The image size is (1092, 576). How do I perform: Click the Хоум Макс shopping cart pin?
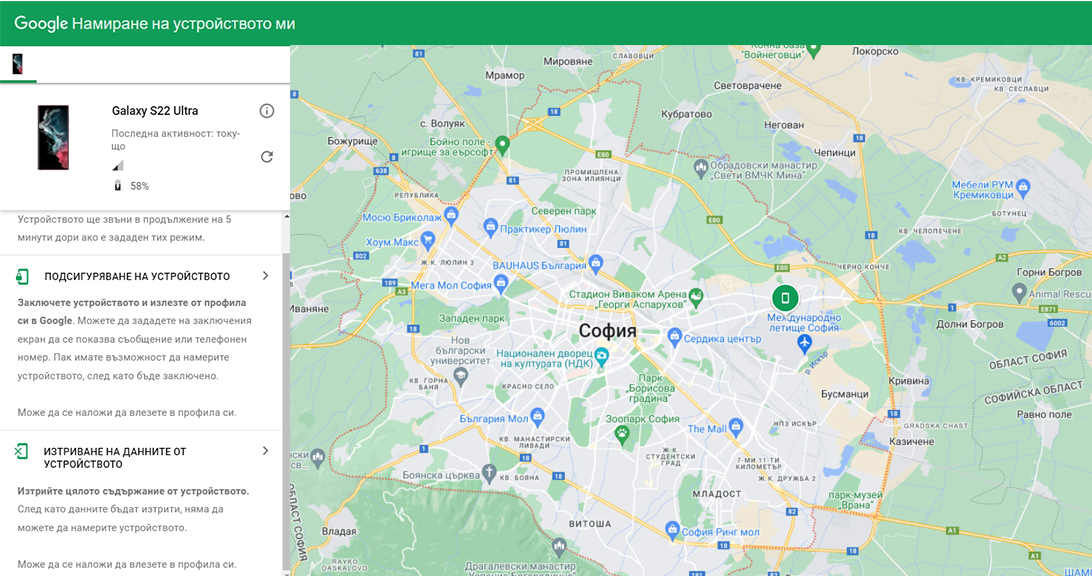click(428, 241)
